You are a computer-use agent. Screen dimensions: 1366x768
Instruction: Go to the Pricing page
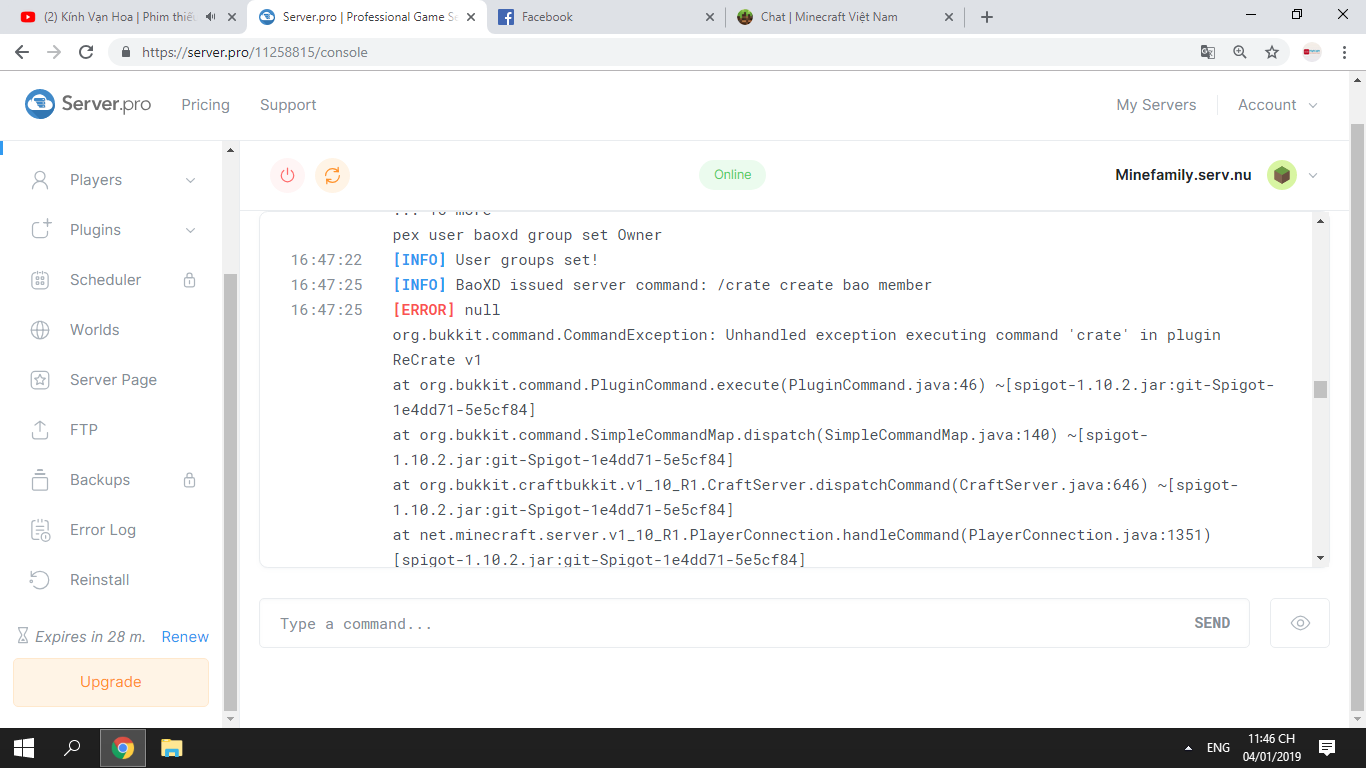205,105
